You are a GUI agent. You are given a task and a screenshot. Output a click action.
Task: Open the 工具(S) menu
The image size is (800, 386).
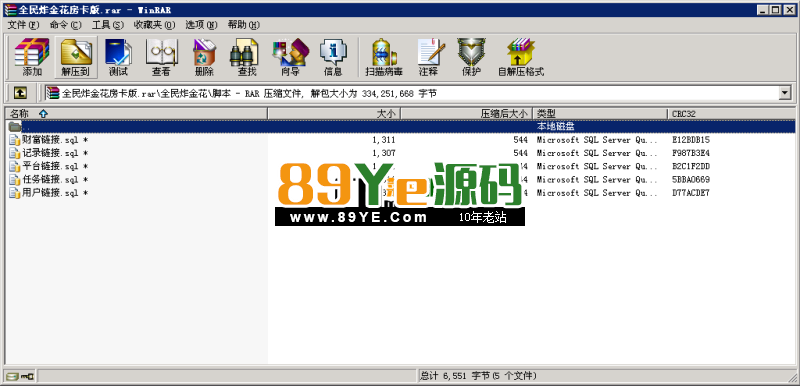click(108, 24)
